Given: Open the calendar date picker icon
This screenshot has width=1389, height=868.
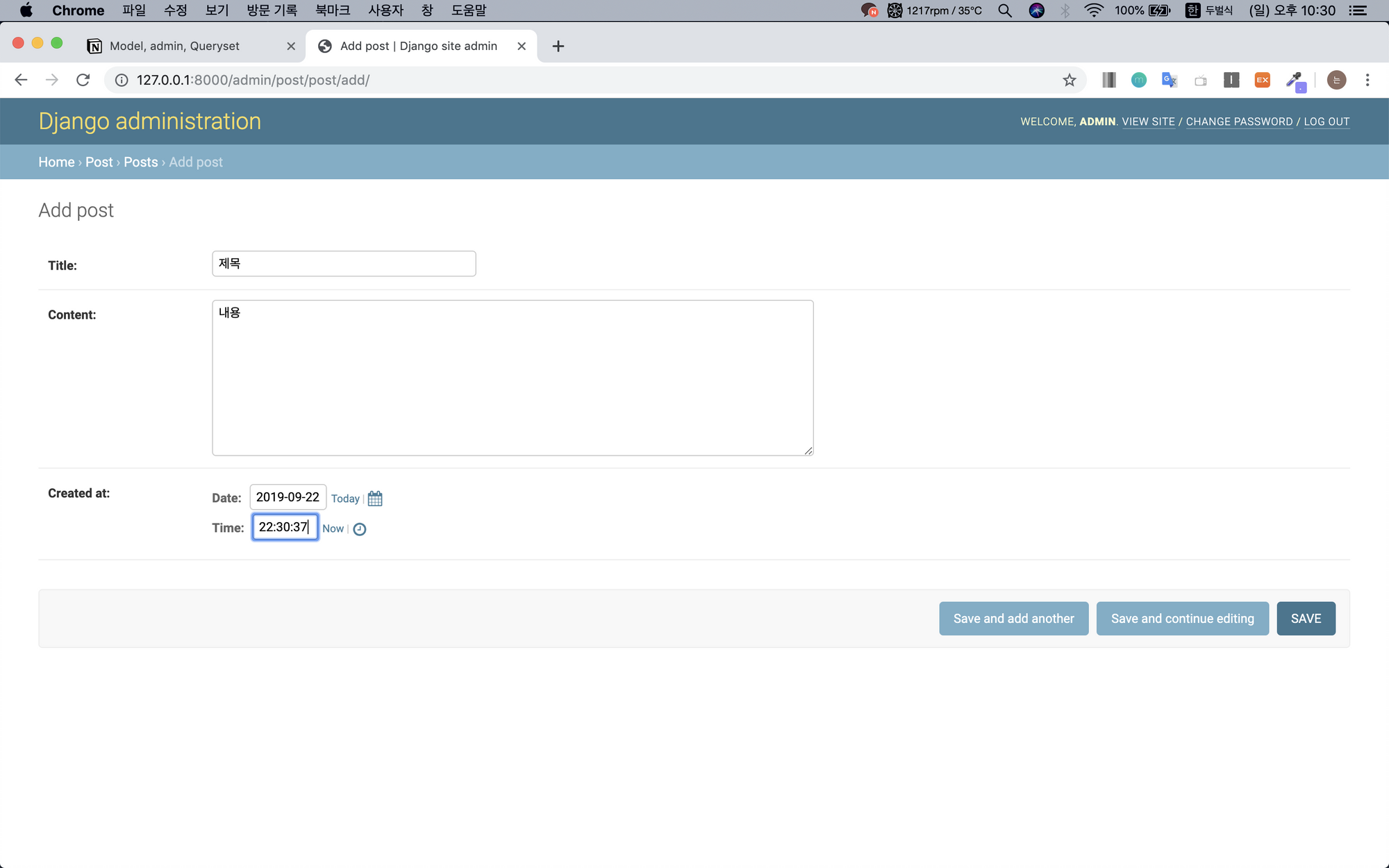Looking at the screenshot, I should pos(375,499).
